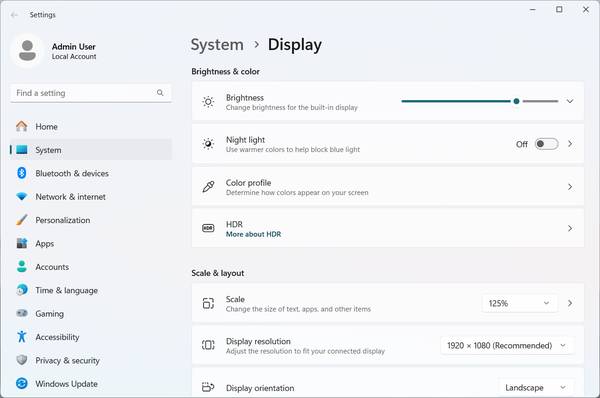Open Personalization section
Screen dimensions: 600x398
point(91,220)
